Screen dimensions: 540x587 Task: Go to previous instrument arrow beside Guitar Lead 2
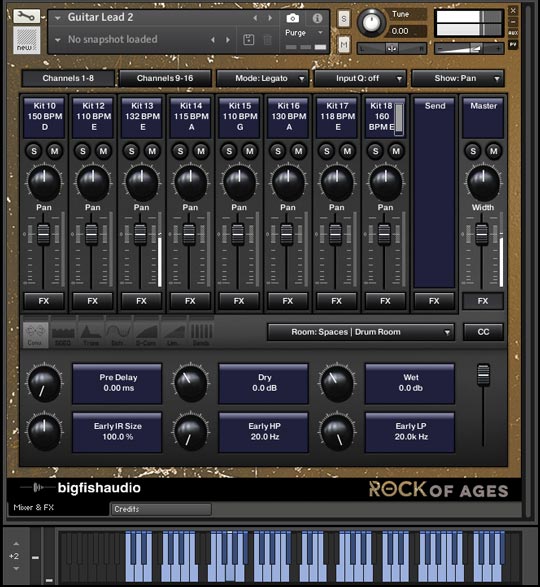[x=255, y=18]
